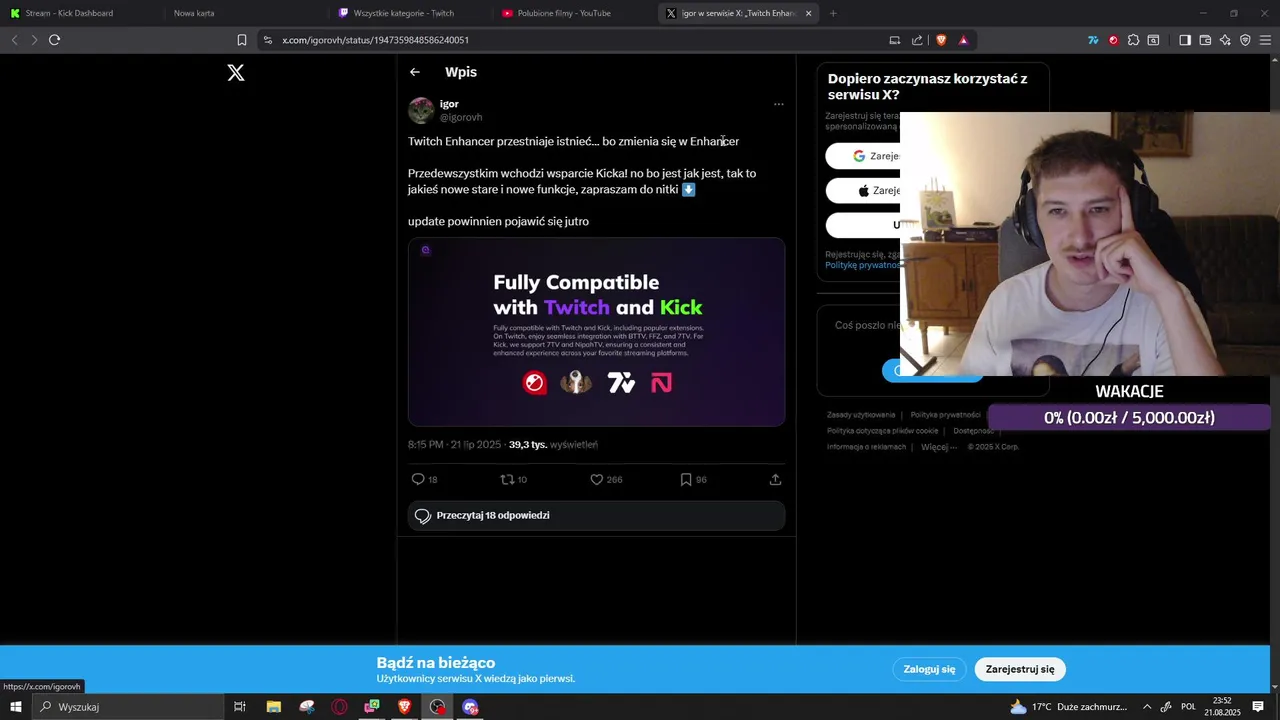Open the taskbar clock showing 23:52
1280x720 pixels.
tap(1222, 707)
